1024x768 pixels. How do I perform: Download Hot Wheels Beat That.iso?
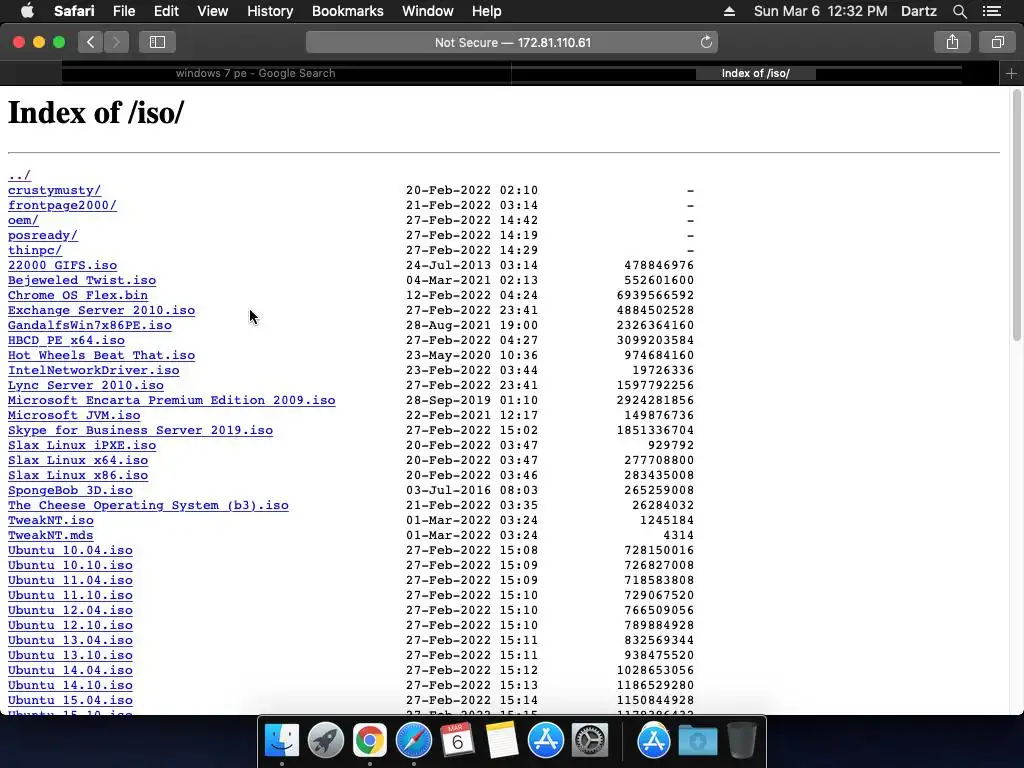point(101,355)
